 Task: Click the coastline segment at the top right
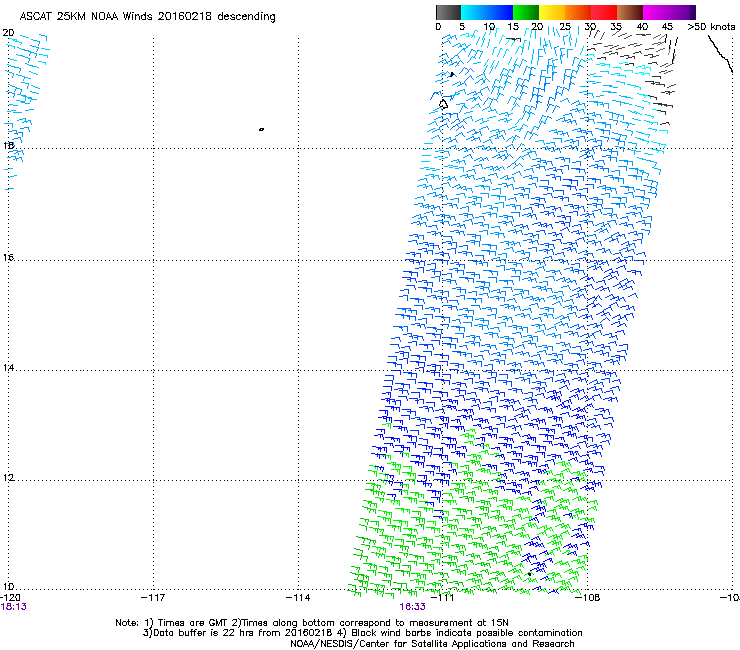pos(720,54)
